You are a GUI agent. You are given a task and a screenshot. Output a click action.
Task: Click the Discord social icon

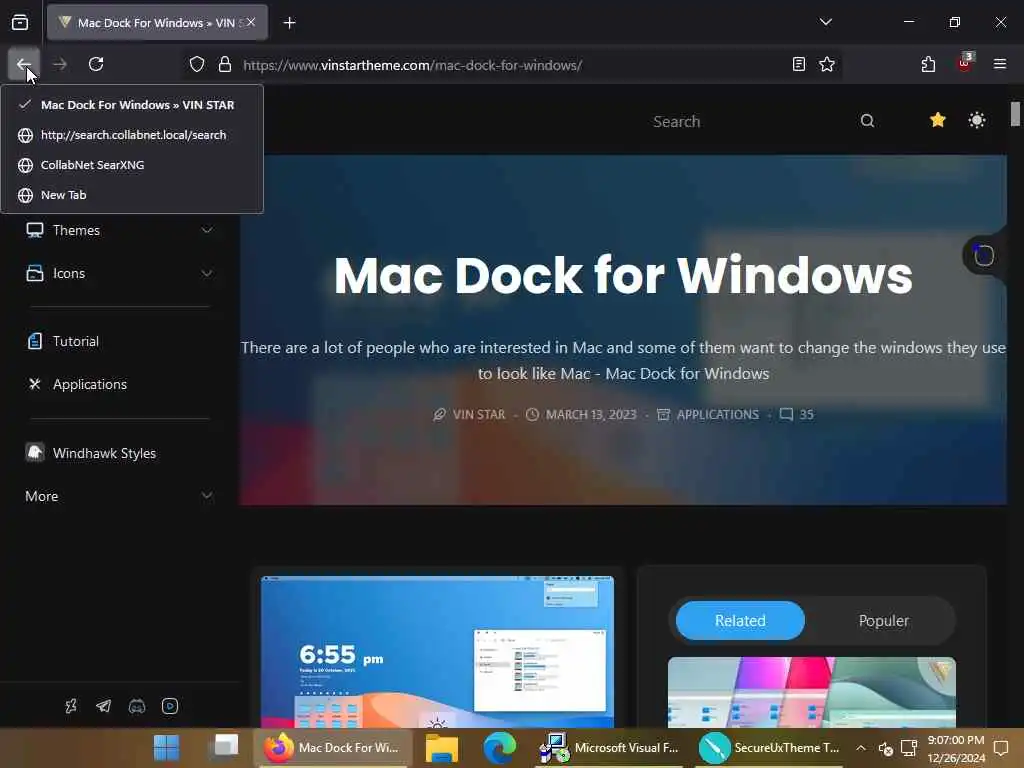tap(136, 706)
